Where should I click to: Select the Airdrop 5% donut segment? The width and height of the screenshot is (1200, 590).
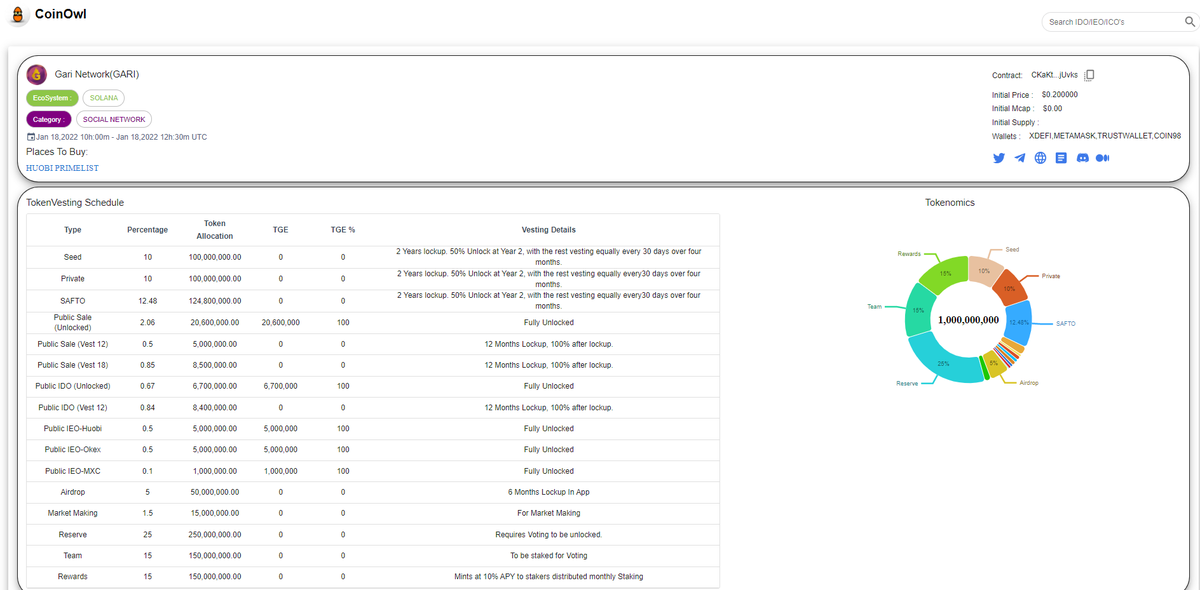click(992, 364)
